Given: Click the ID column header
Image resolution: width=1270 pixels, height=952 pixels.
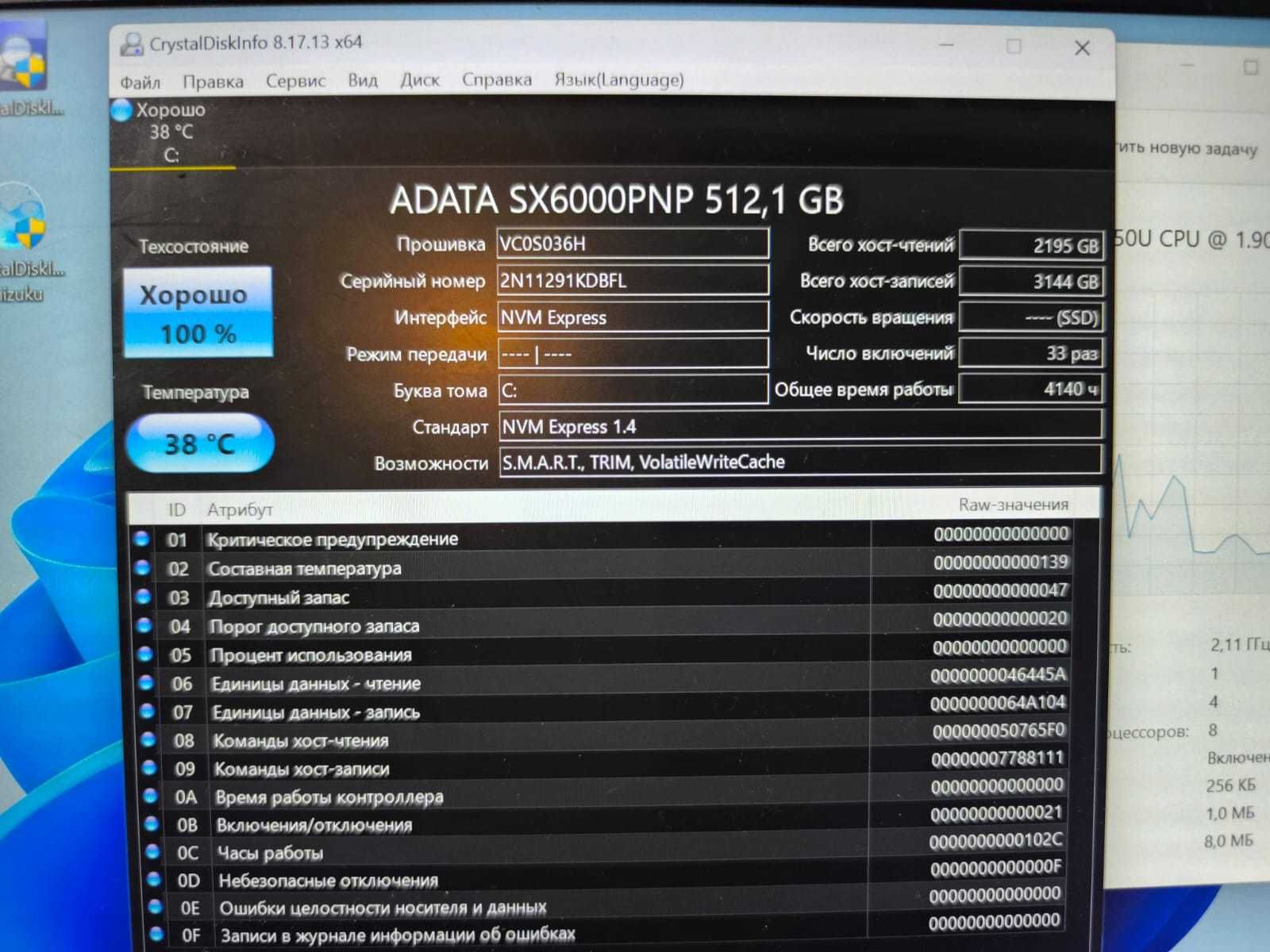Looking at the screenshot, I should [x=176, y=510].
